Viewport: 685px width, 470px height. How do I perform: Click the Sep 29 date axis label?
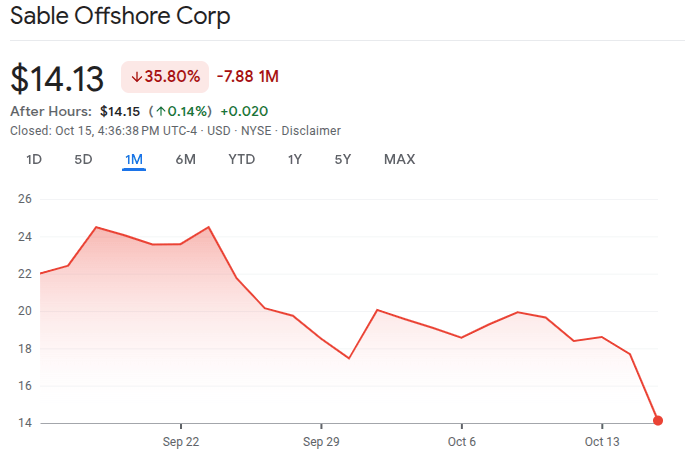point(321,441)
